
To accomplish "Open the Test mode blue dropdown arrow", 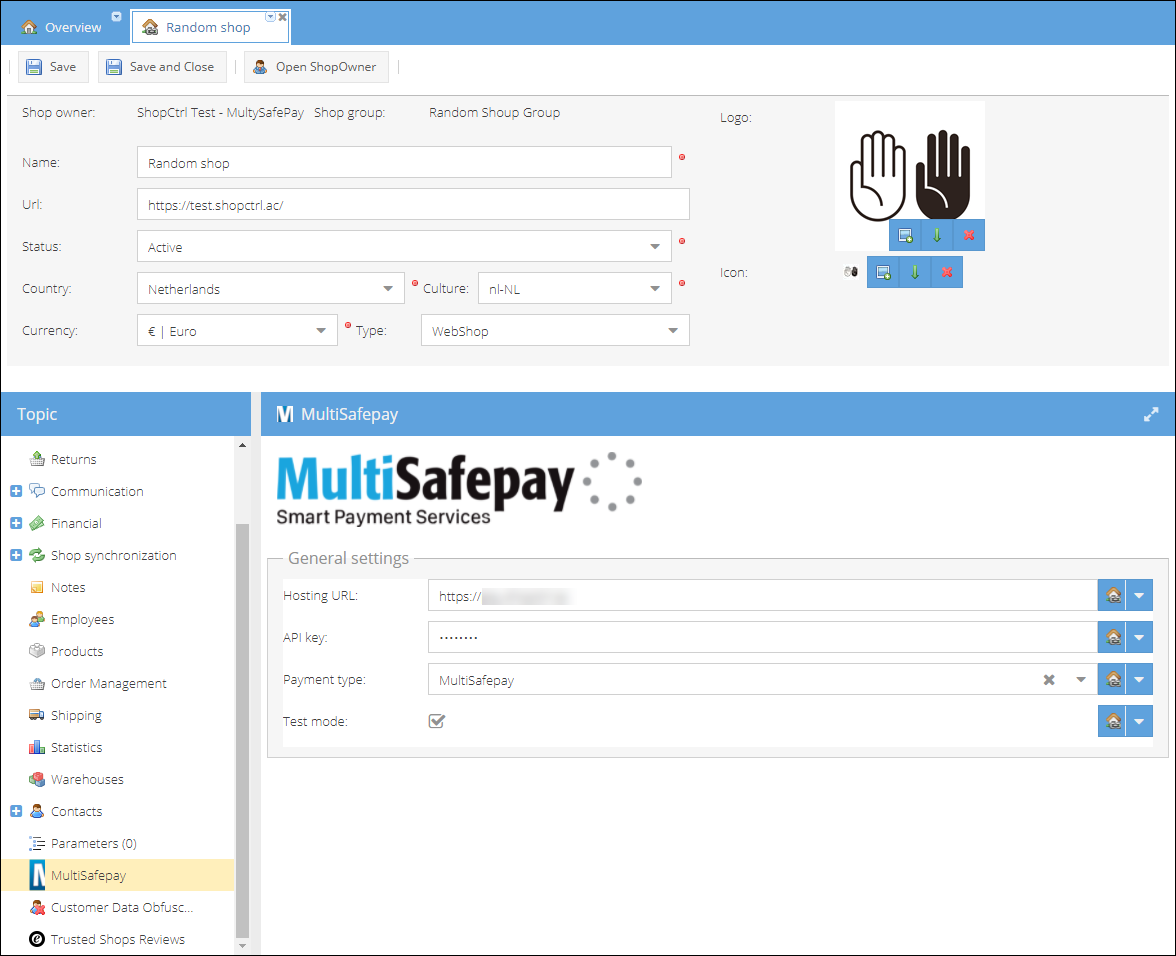I will tap(1139, 722).
